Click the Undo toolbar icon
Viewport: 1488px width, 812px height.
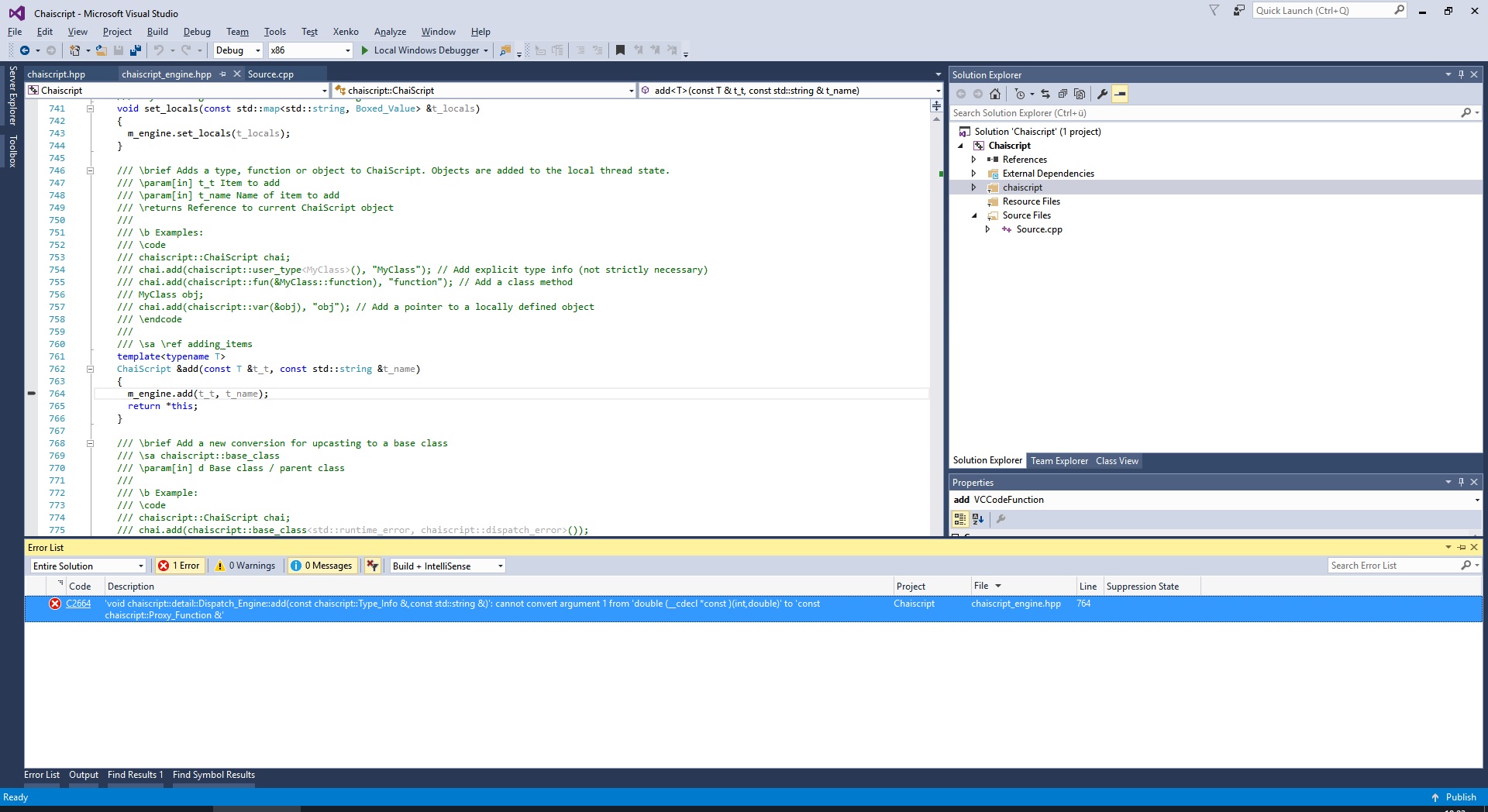[159, 50]
